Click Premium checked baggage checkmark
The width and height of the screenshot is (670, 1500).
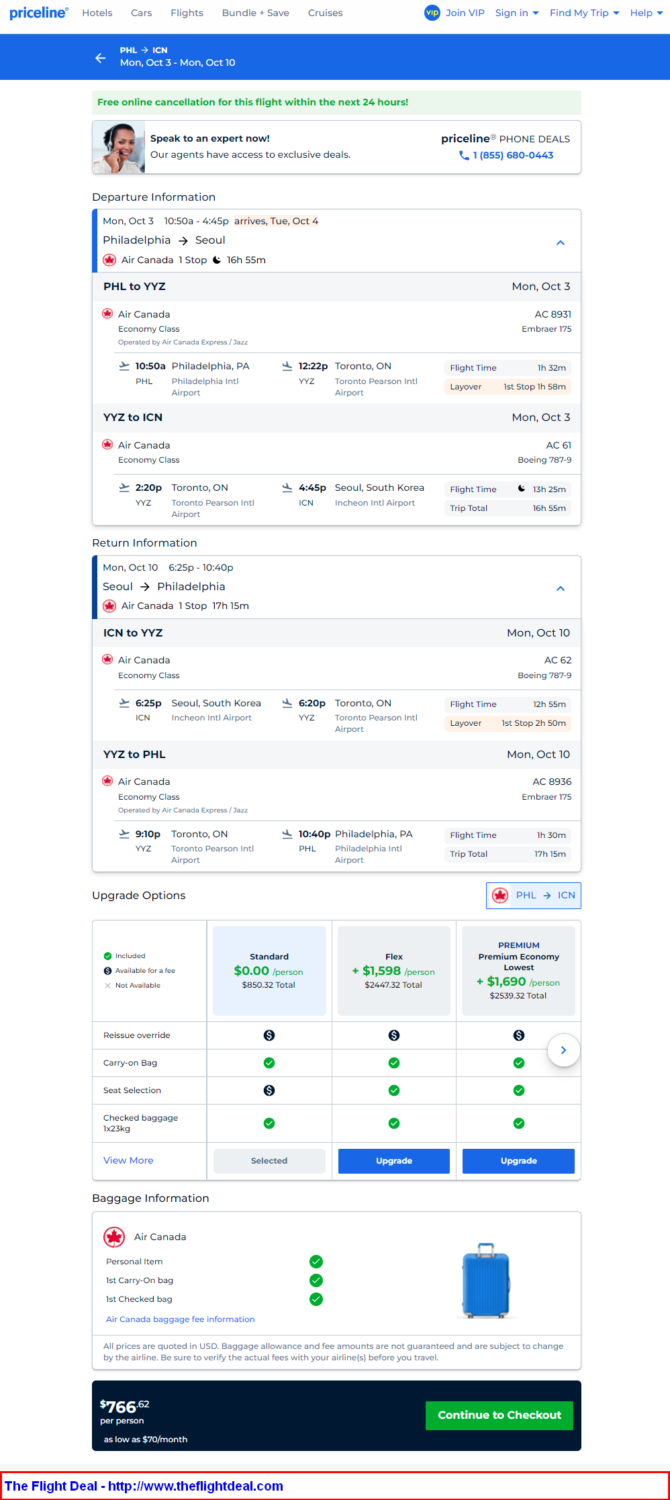[518, 1123]
